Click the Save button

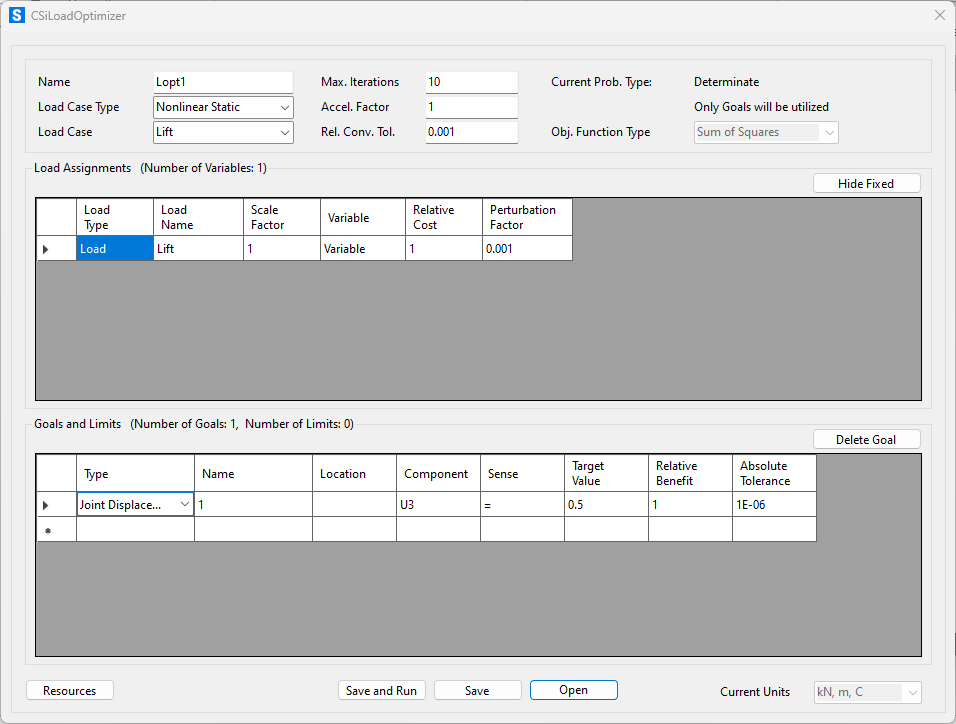coord(477,690)
